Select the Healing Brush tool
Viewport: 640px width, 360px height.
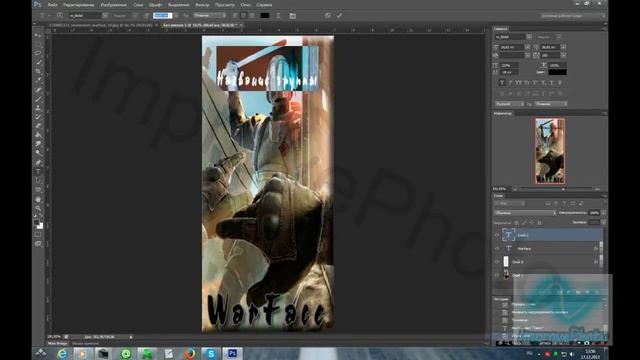[x=38, y=89]
